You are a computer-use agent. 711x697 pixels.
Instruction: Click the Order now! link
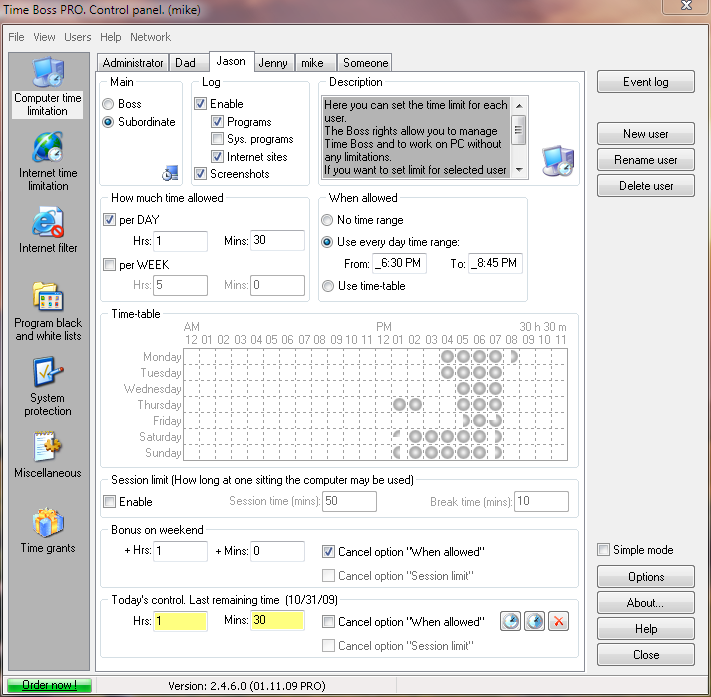point(49,685)
